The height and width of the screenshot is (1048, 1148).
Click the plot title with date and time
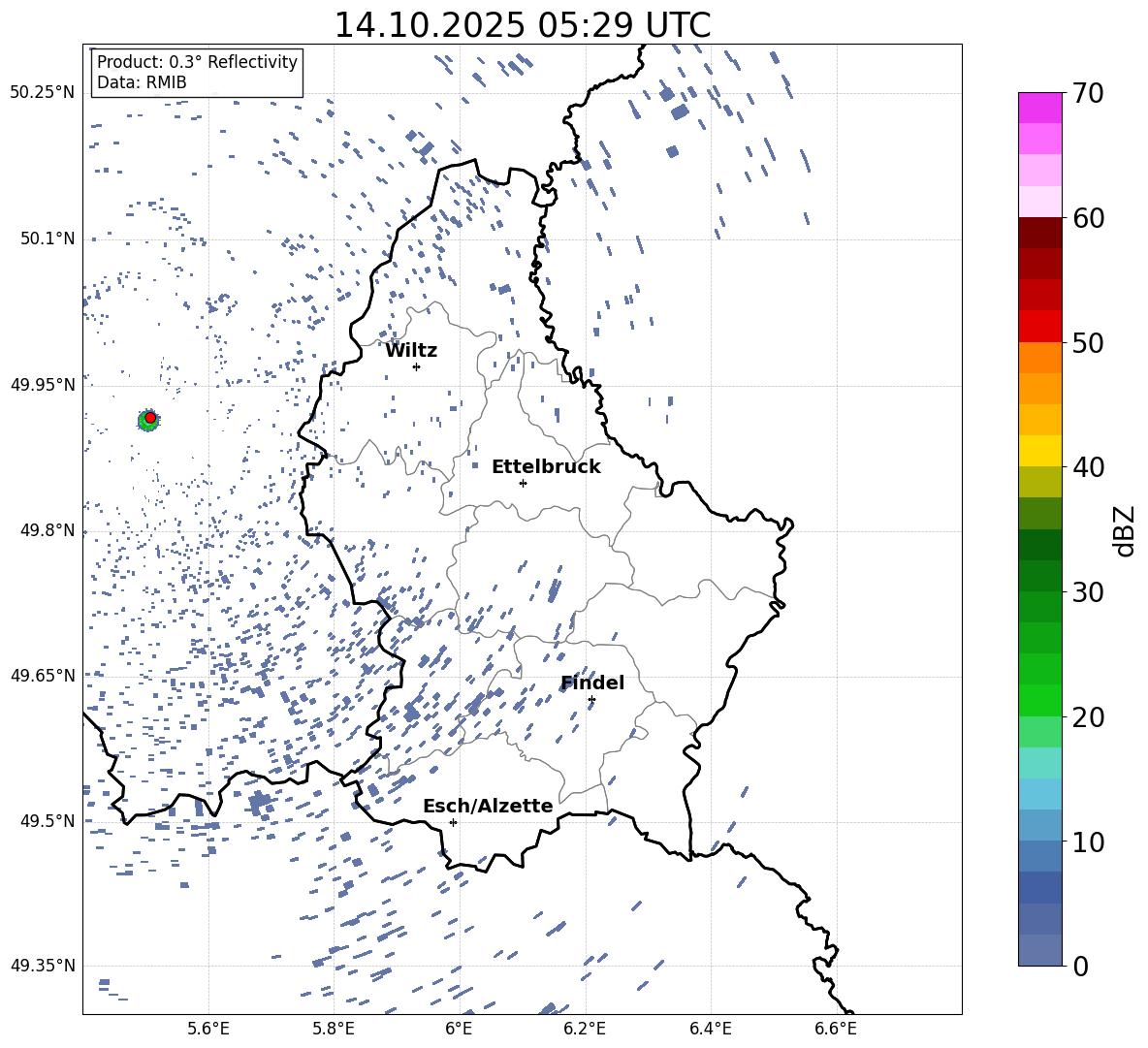click(522, 25)
